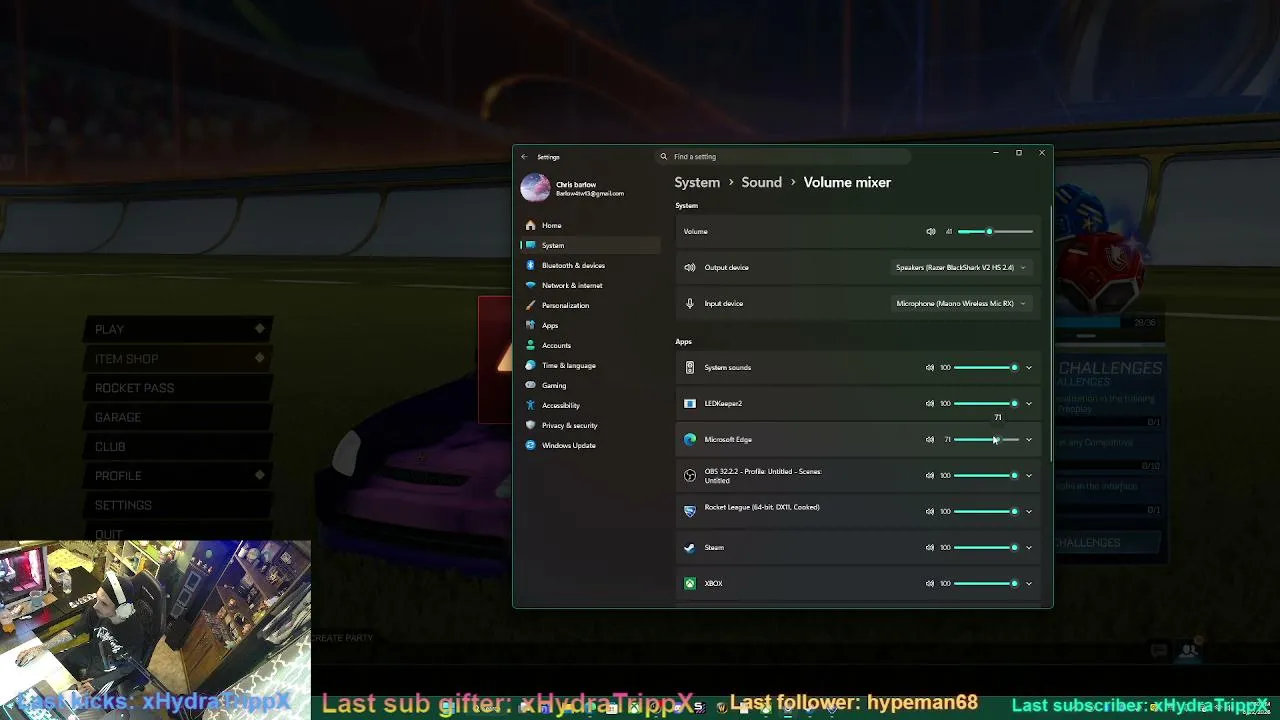This screenshot has height=720, width=1280.
Task: Click the Input device microphone icon
Action: pos(690,304)
